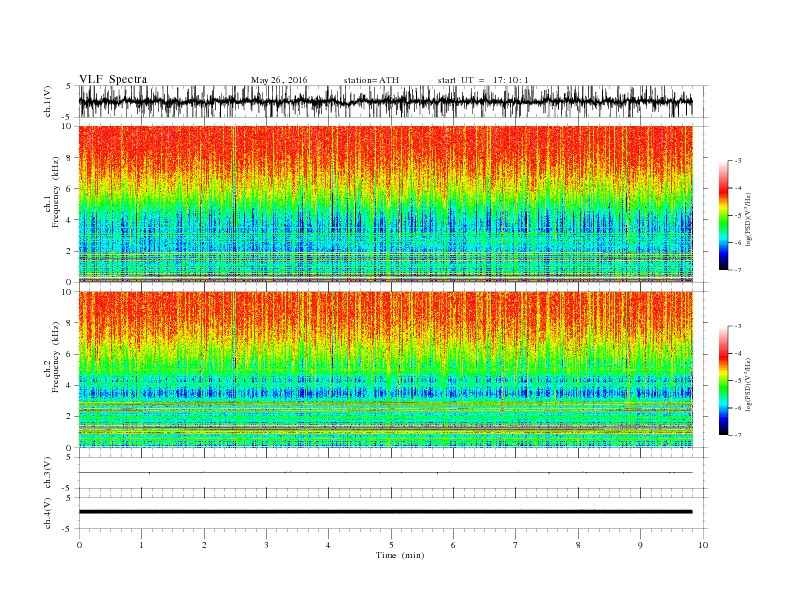Click the 'start UT = 17:10:1' text
This screenshot has width=792, height=612.
pos(483,80)
